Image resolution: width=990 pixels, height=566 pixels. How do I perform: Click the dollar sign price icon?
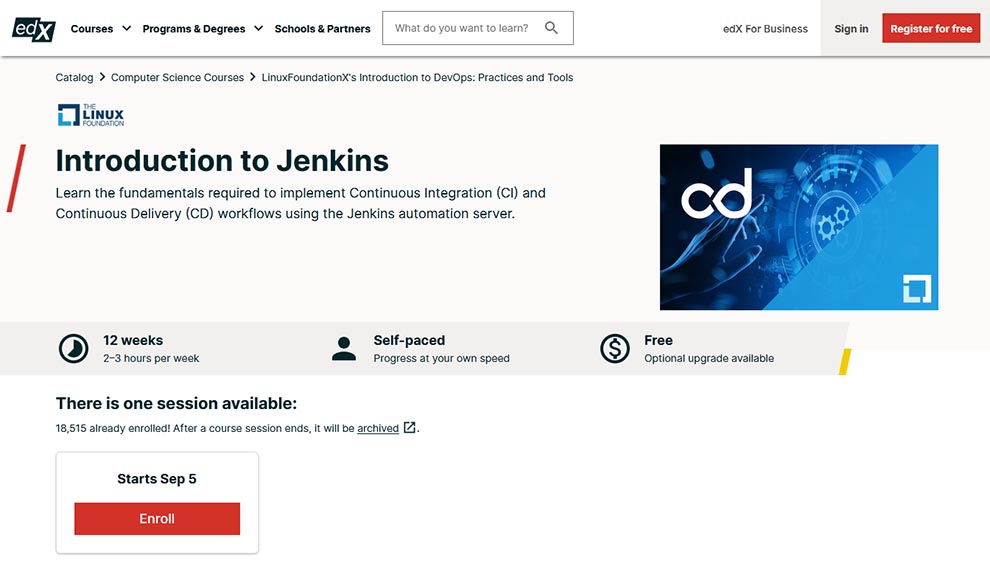(615, 349)
